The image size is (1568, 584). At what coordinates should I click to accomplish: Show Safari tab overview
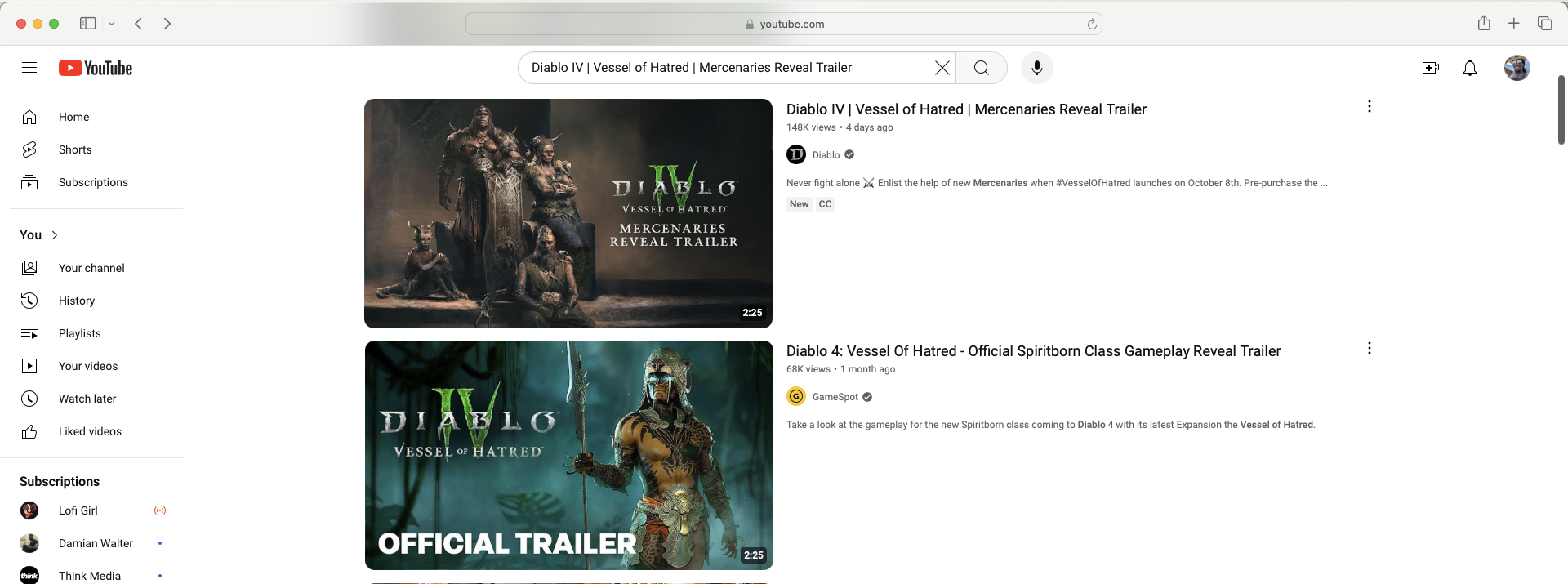pos(1545,23)
